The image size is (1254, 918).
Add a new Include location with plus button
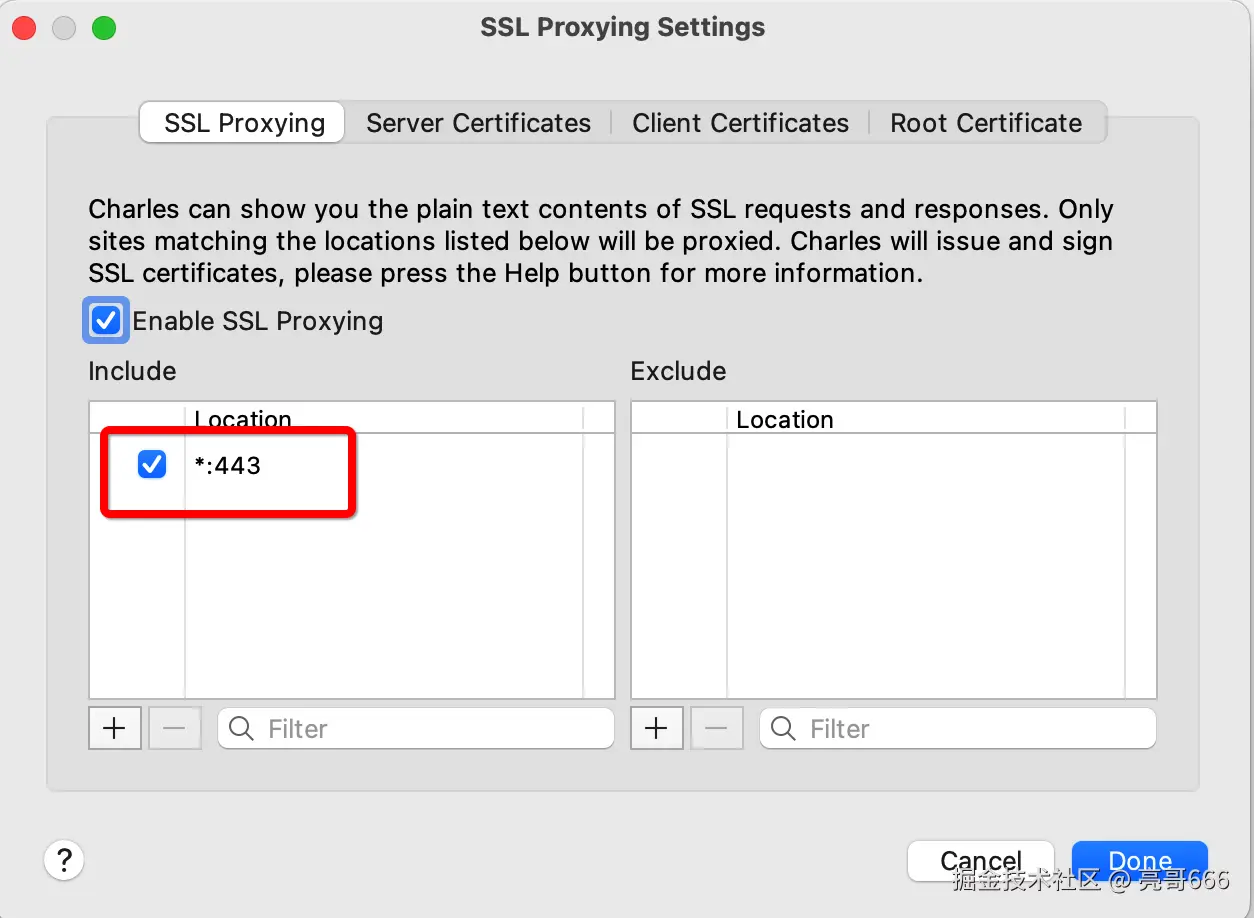[x=115, y=728]
